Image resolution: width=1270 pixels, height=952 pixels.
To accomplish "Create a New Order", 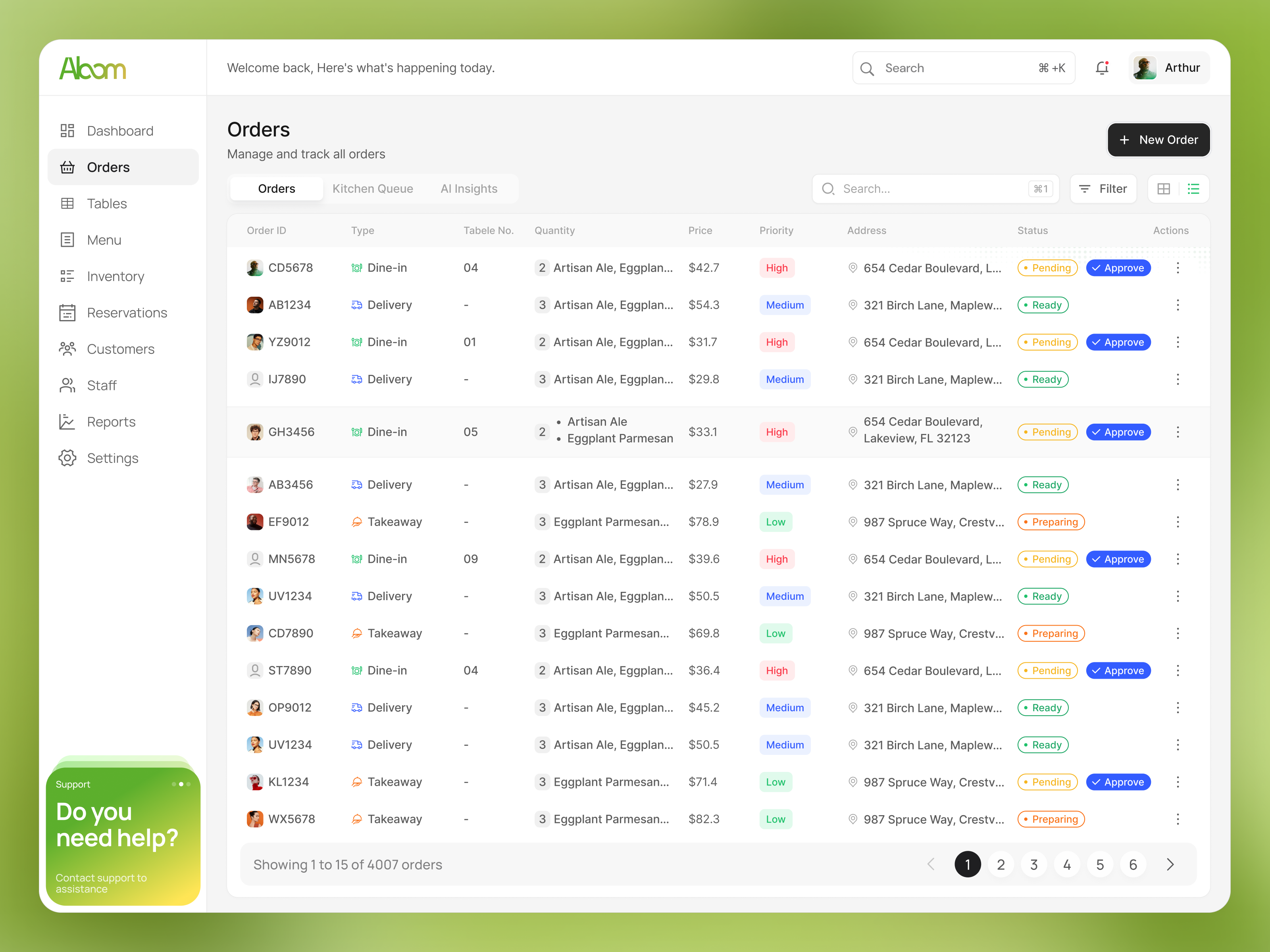I will click(x=1158, y=140).
